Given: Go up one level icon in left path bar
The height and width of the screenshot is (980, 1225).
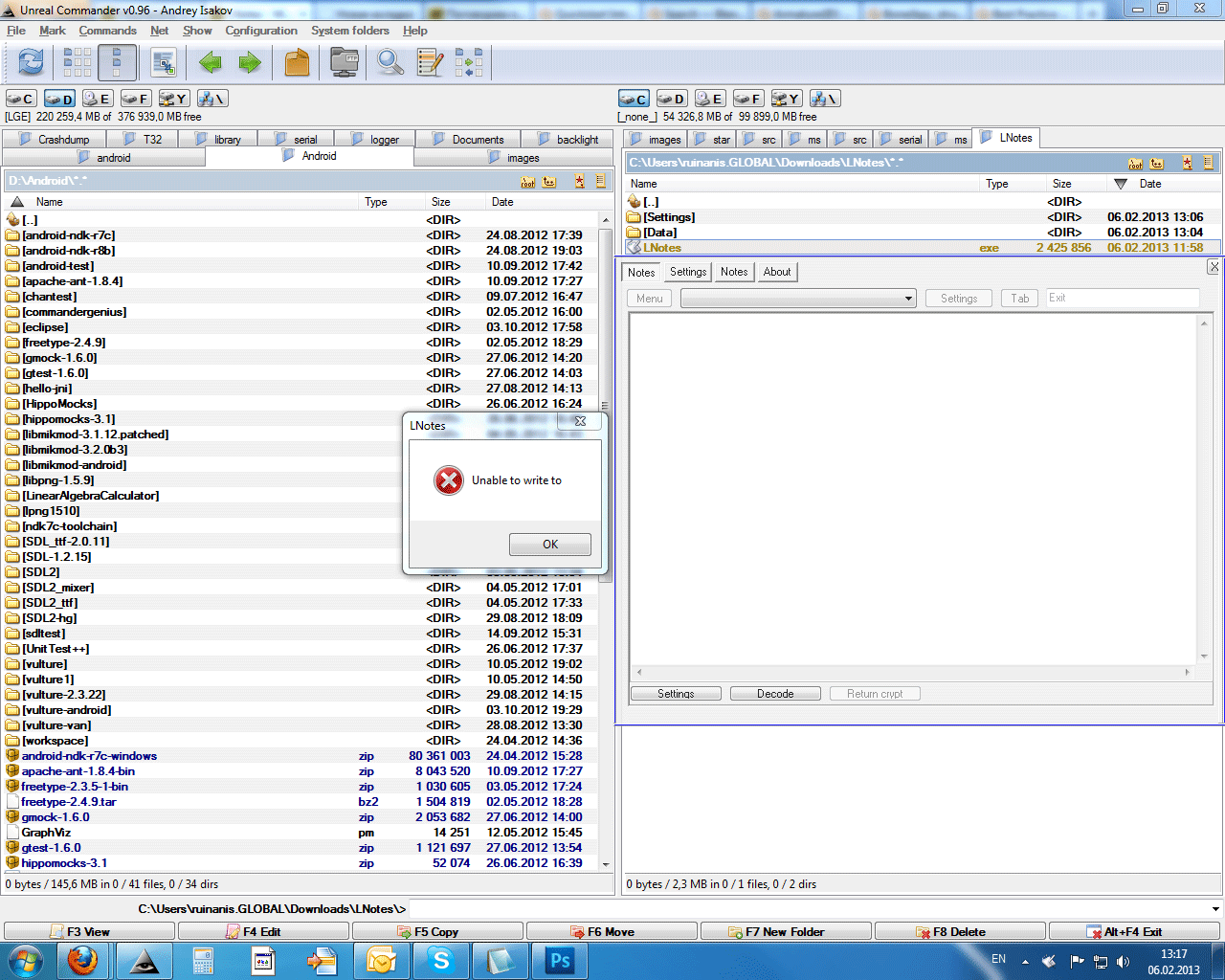Looking at the screenshot, I should (x=549, y=181).
